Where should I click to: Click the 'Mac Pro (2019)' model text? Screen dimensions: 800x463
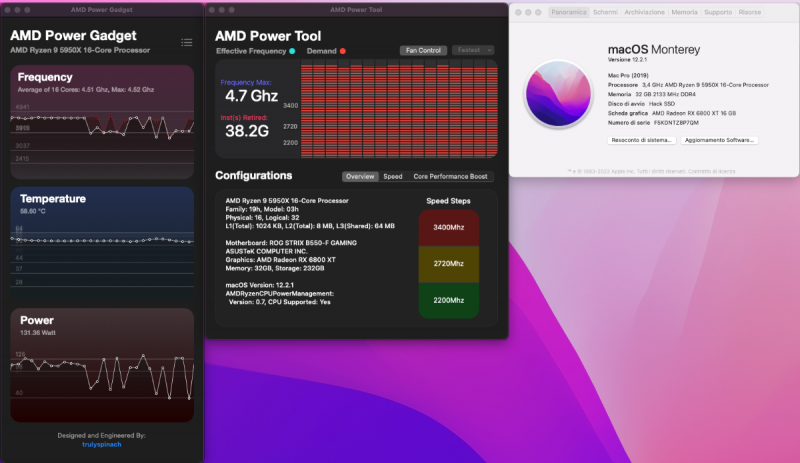(628, 76)
